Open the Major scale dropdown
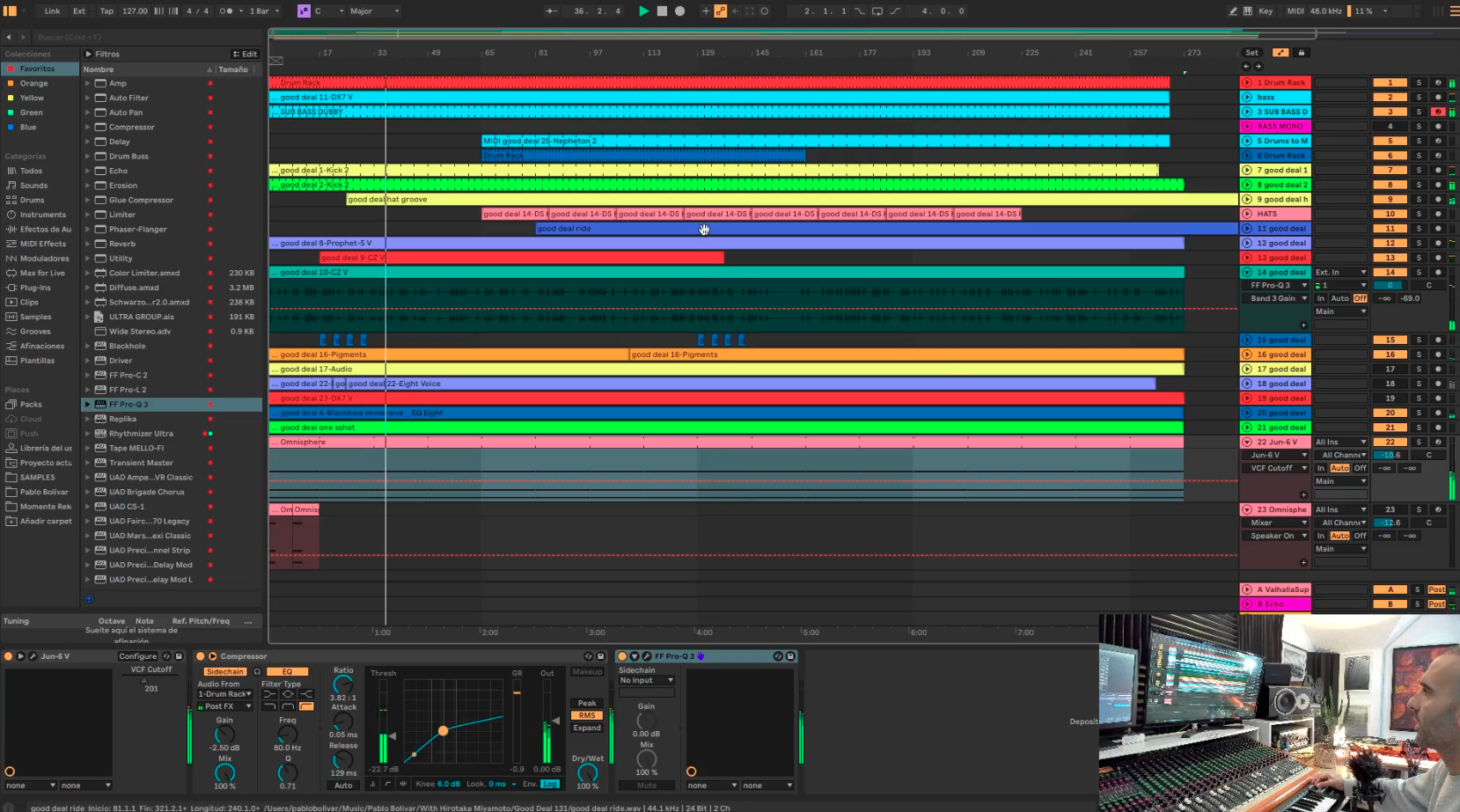The width and height of the screenshot is (1460, 812). click(375, 11)
